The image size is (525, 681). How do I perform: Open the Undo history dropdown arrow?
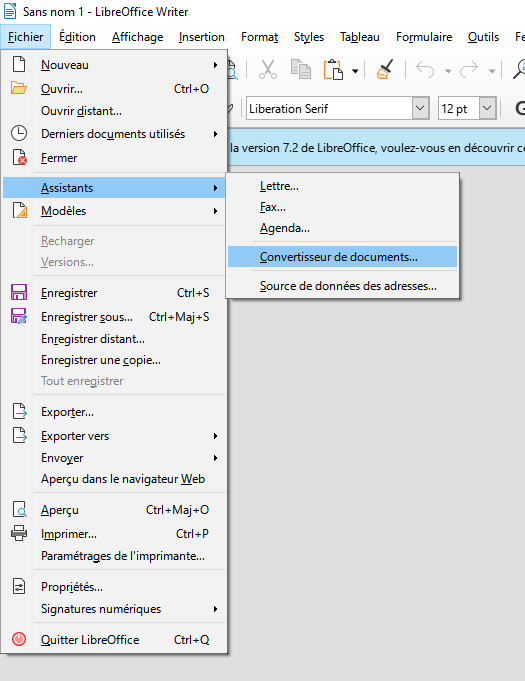click(x=448, y=71)
